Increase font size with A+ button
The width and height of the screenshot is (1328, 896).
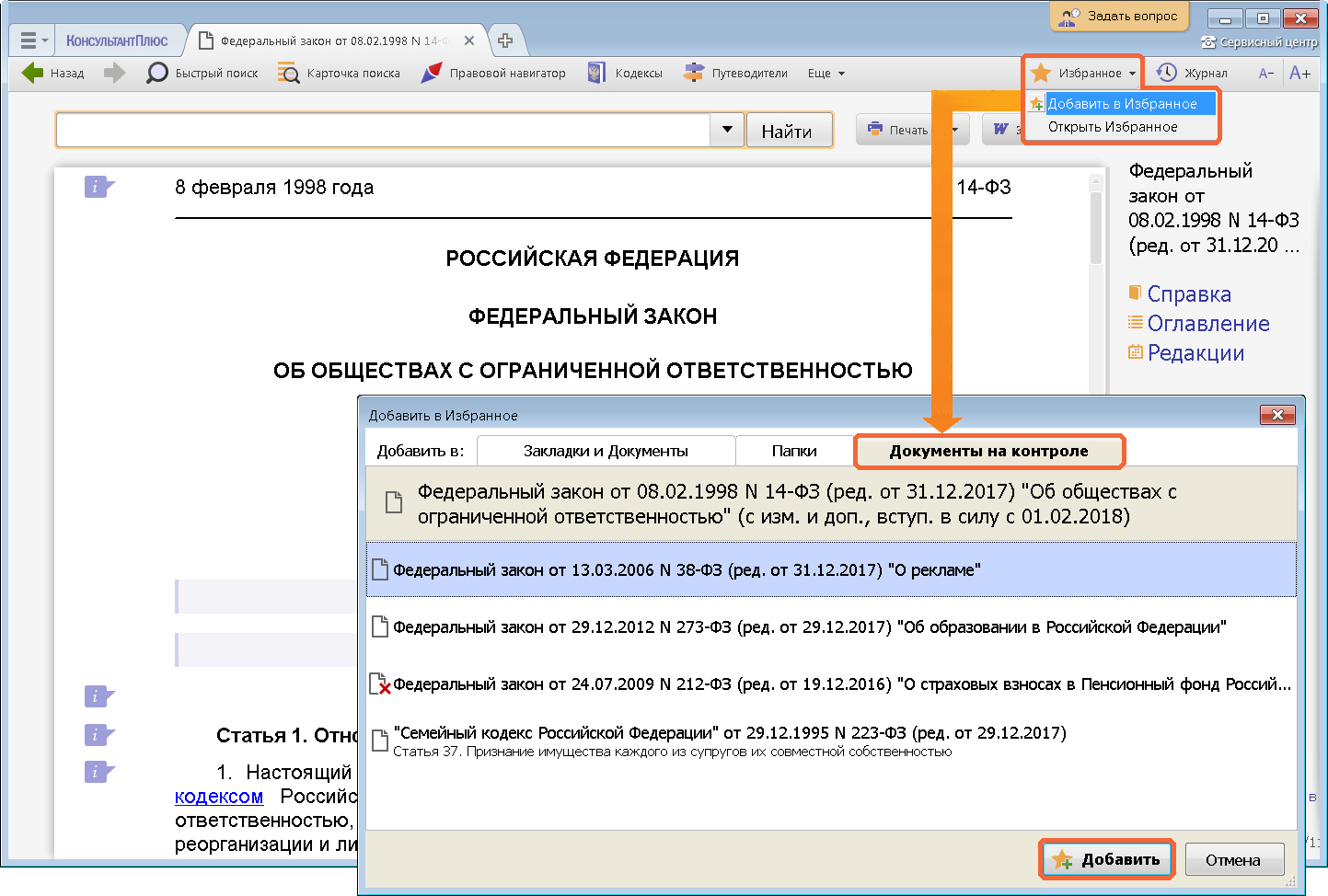(1299, 73)
